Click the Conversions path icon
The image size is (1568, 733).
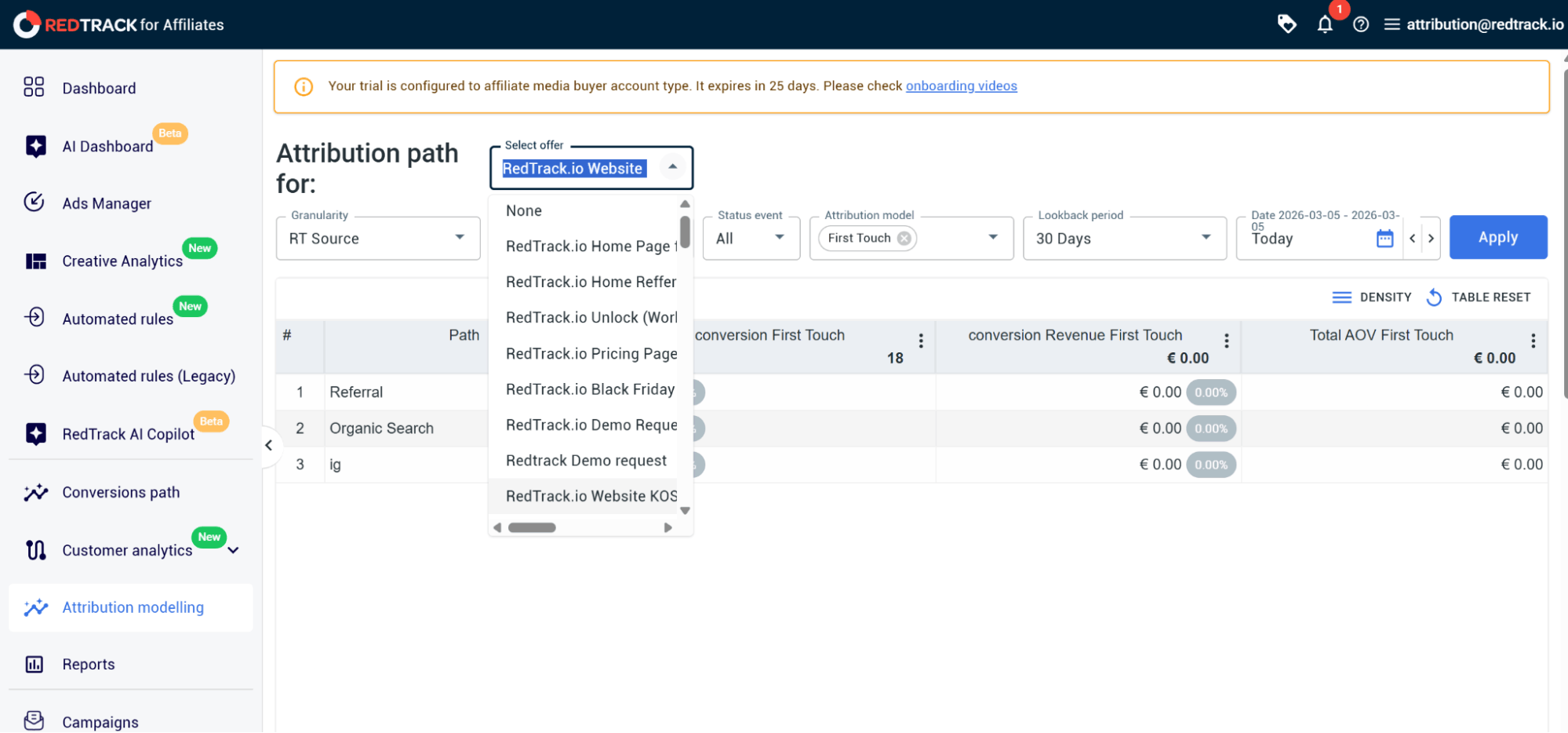click(x=35, y=492)
